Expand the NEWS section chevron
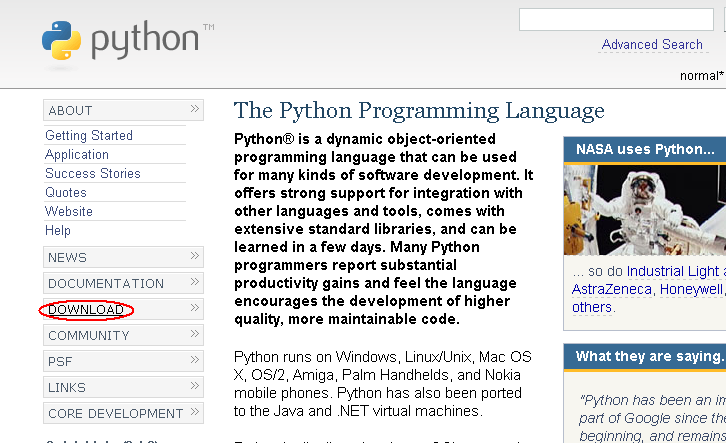 [195, 256]
